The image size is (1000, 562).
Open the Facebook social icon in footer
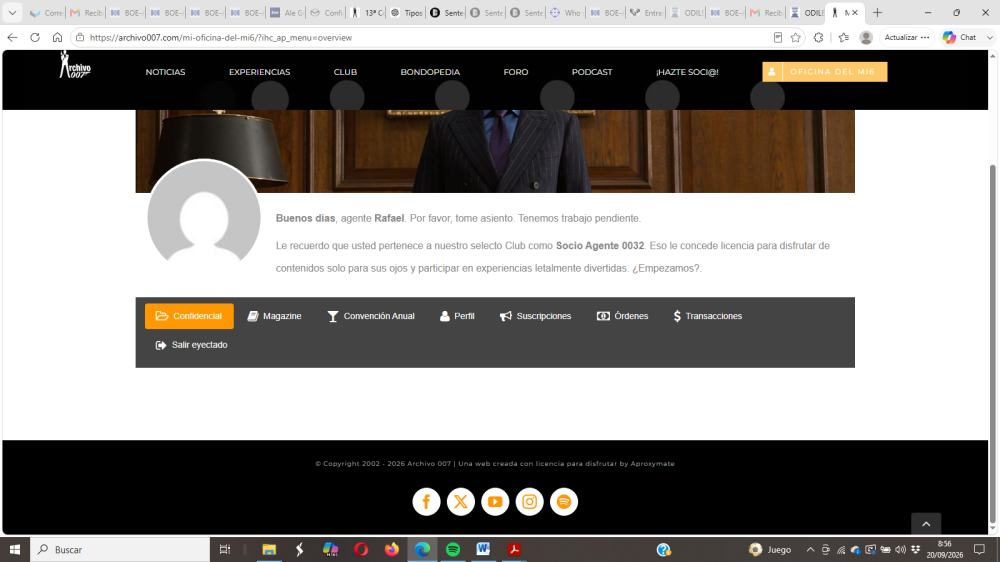click(x=426, y=502)
